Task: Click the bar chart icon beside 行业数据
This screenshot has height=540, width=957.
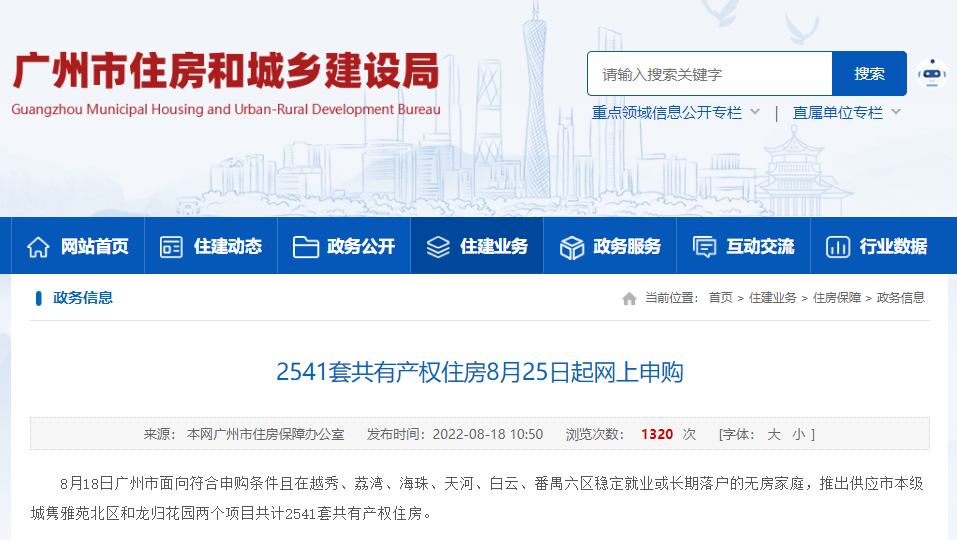Action: point(837,247)
